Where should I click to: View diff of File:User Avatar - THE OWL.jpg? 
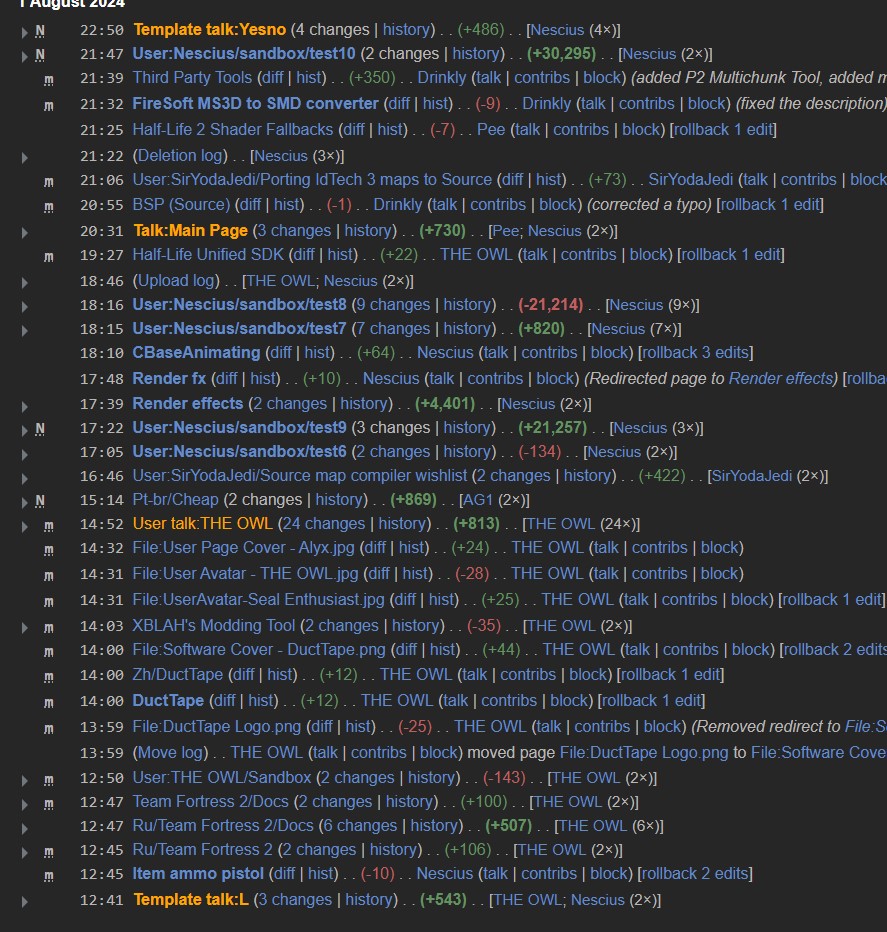379,573
